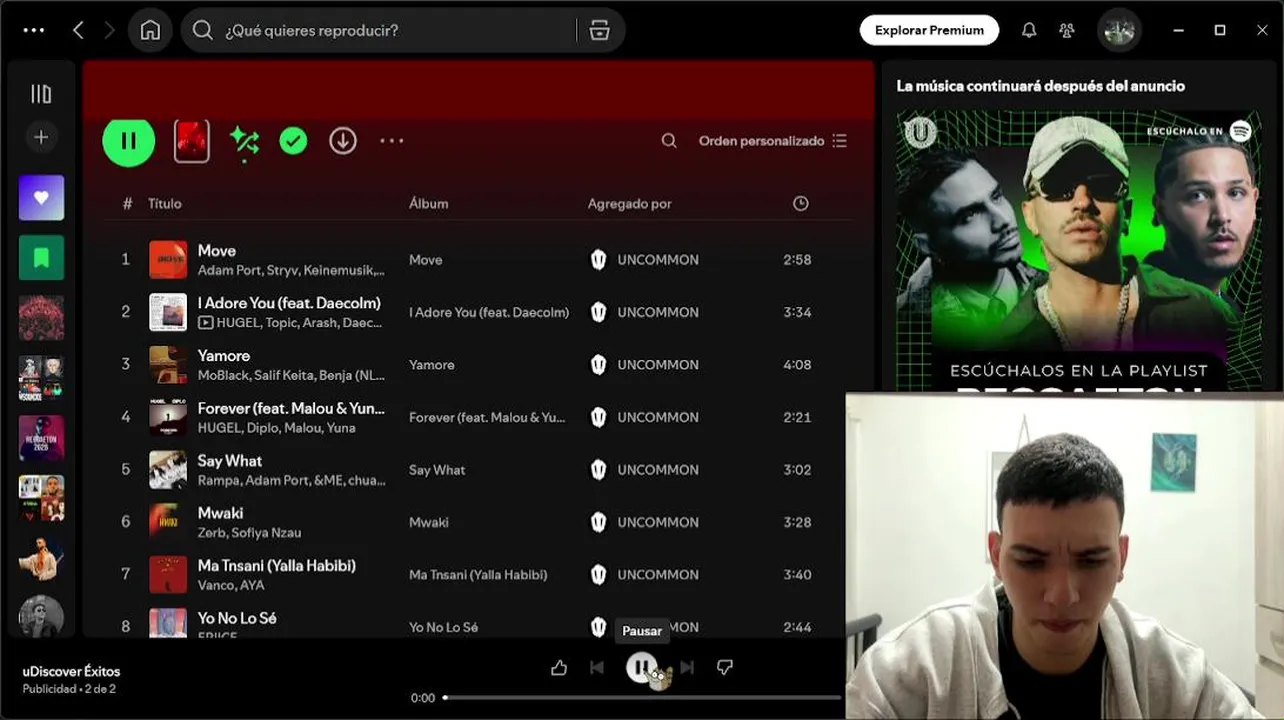The width and height of the screenshot is (1284, 720).
Task: Open the notifications bell
Action: point(1028,30)
